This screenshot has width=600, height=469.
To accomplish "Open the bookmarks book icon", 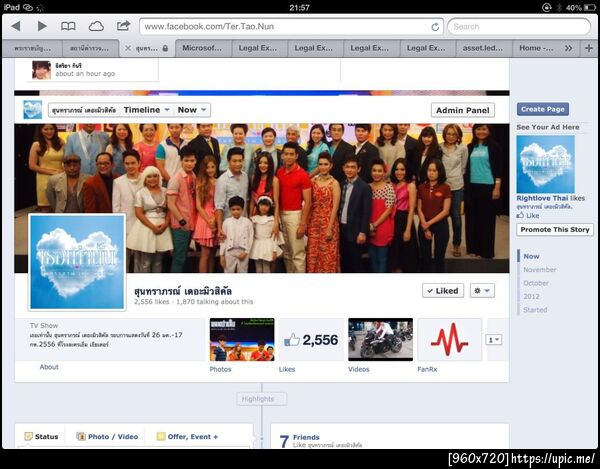I will [x=68, y=26].
